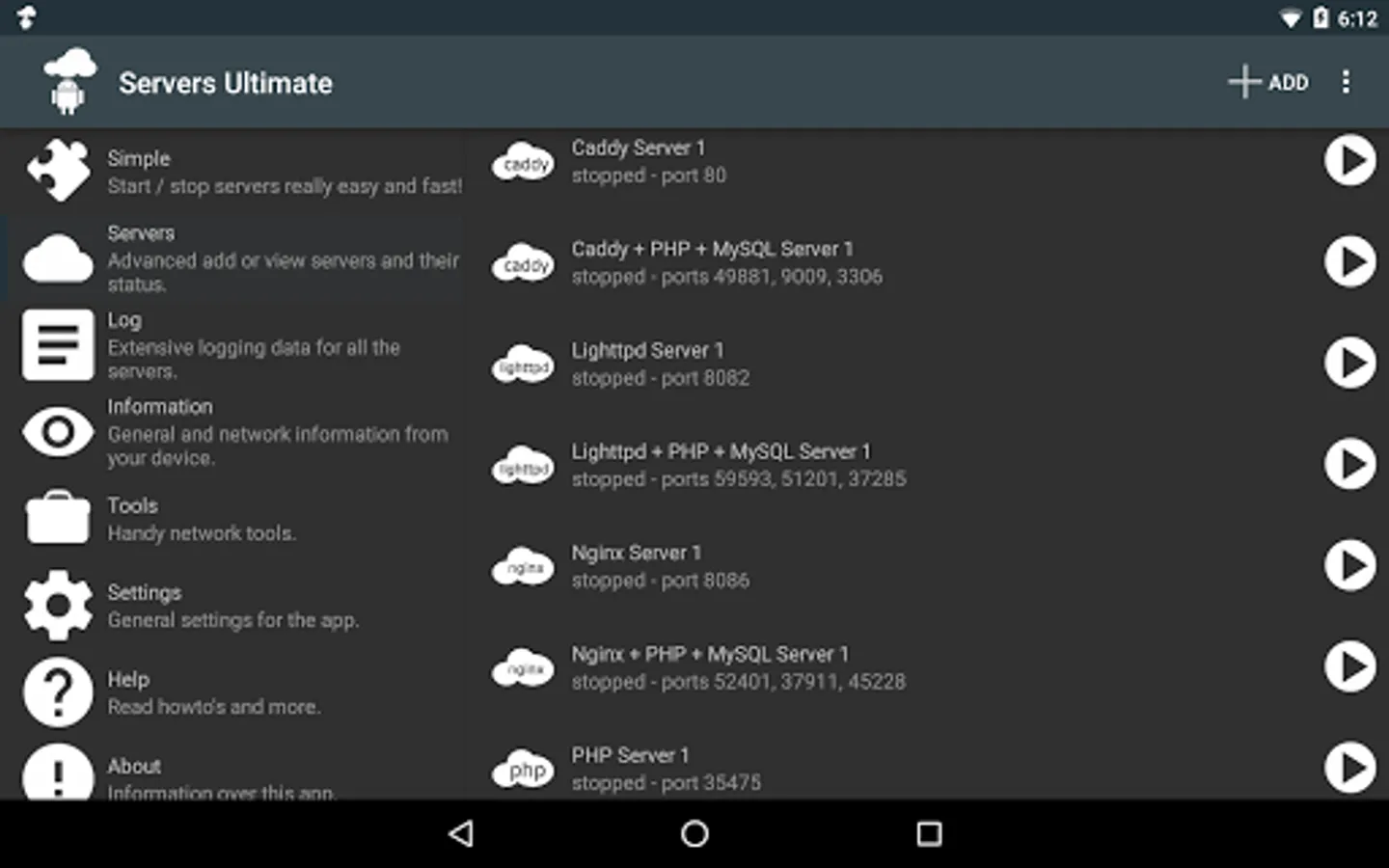Start Caddy Server 1 with its play button
Image resolution: width=1389 pixels, height=868 pixels.
1349,160
